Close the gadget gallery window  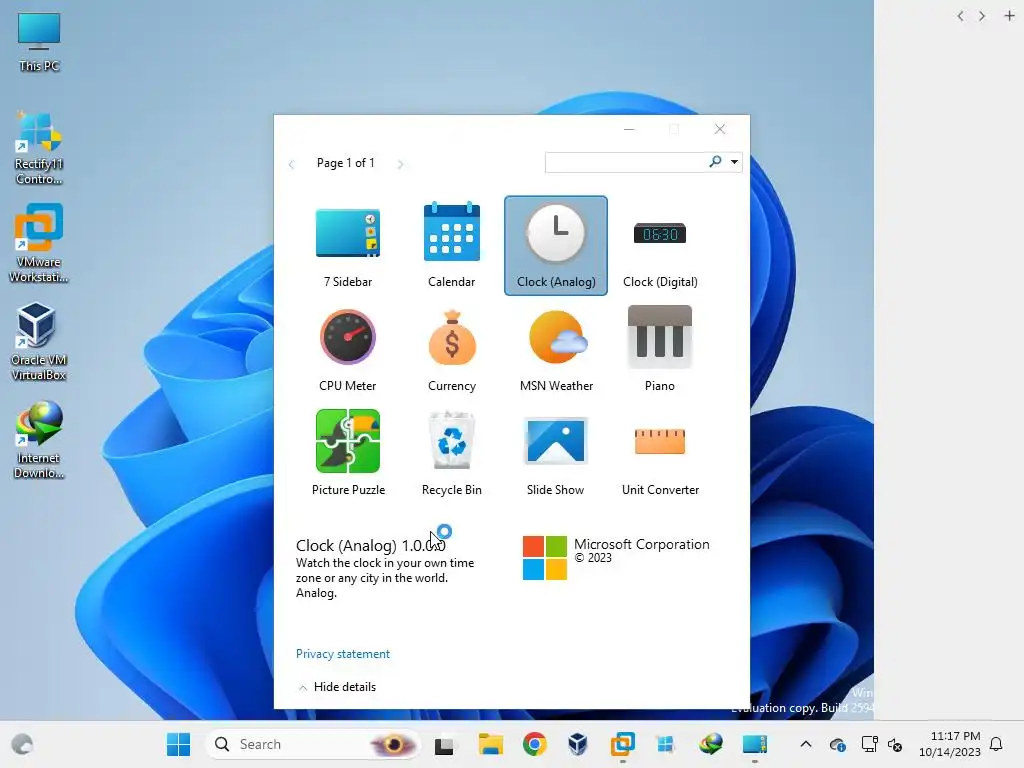click(x=720, y=129)
